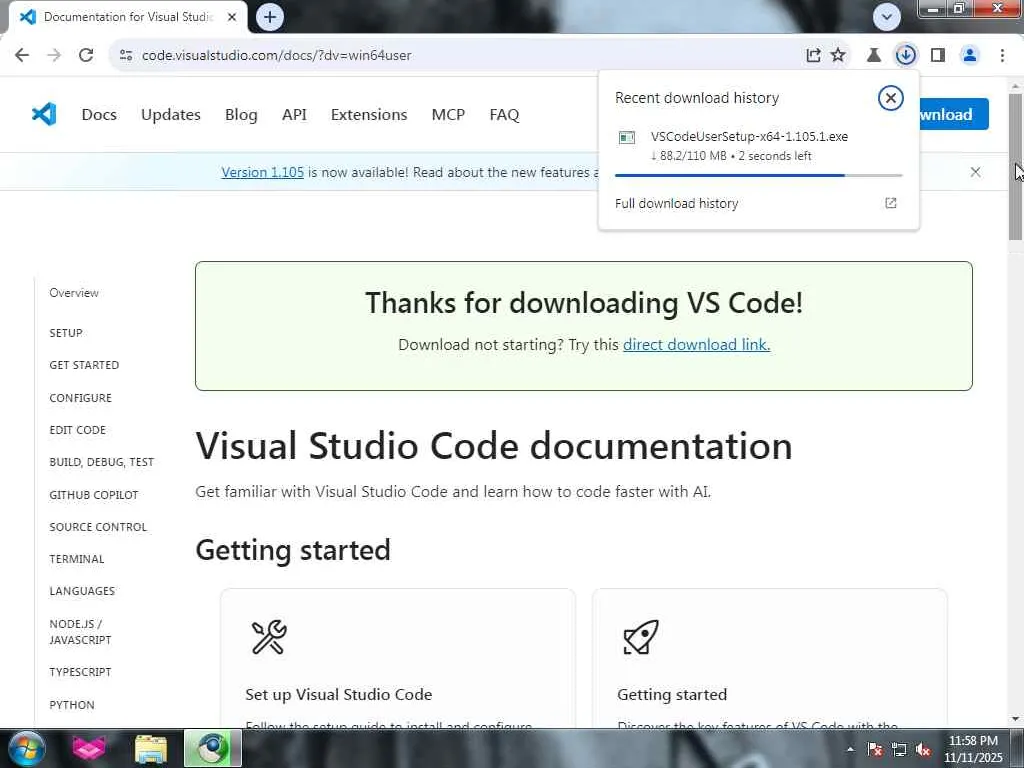1024x768 pixels.
Task: Open File Explorer from taskbar
Action: tap(151, 748)
